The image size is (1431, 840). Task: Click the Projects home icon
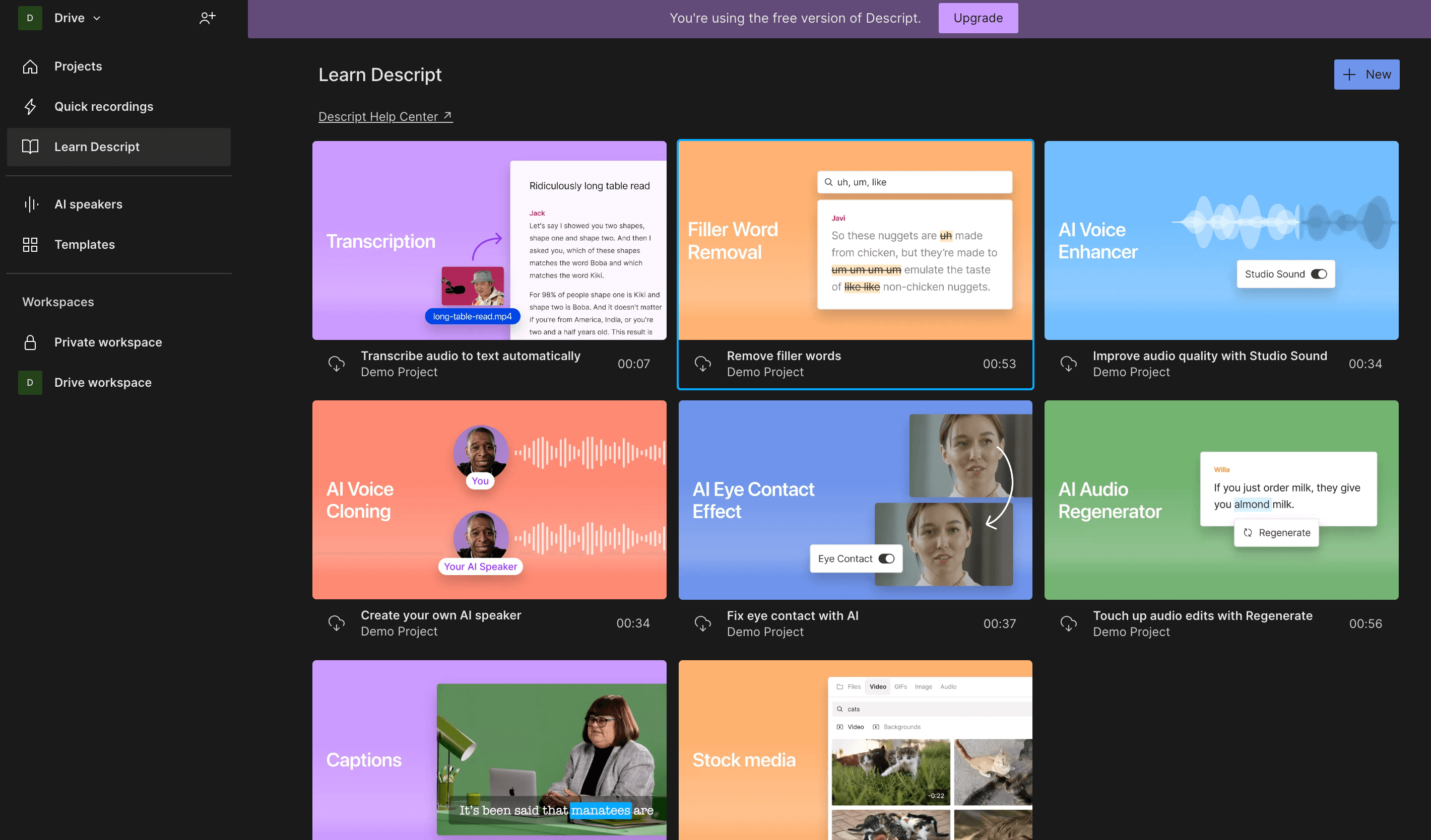pos(30,66)
